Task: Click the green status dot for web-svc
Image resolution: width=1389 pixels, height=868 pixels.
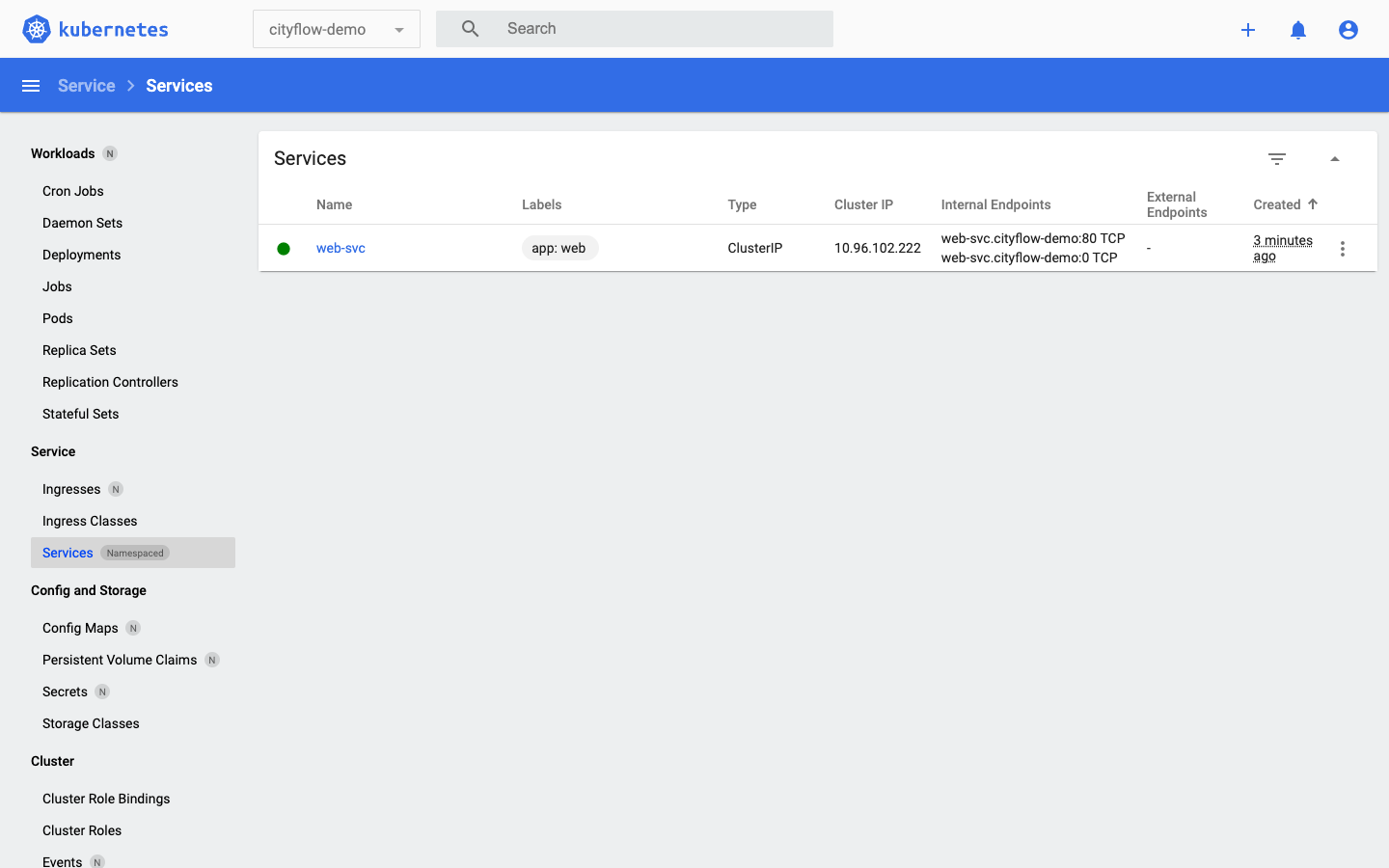Action: (284, 249)
